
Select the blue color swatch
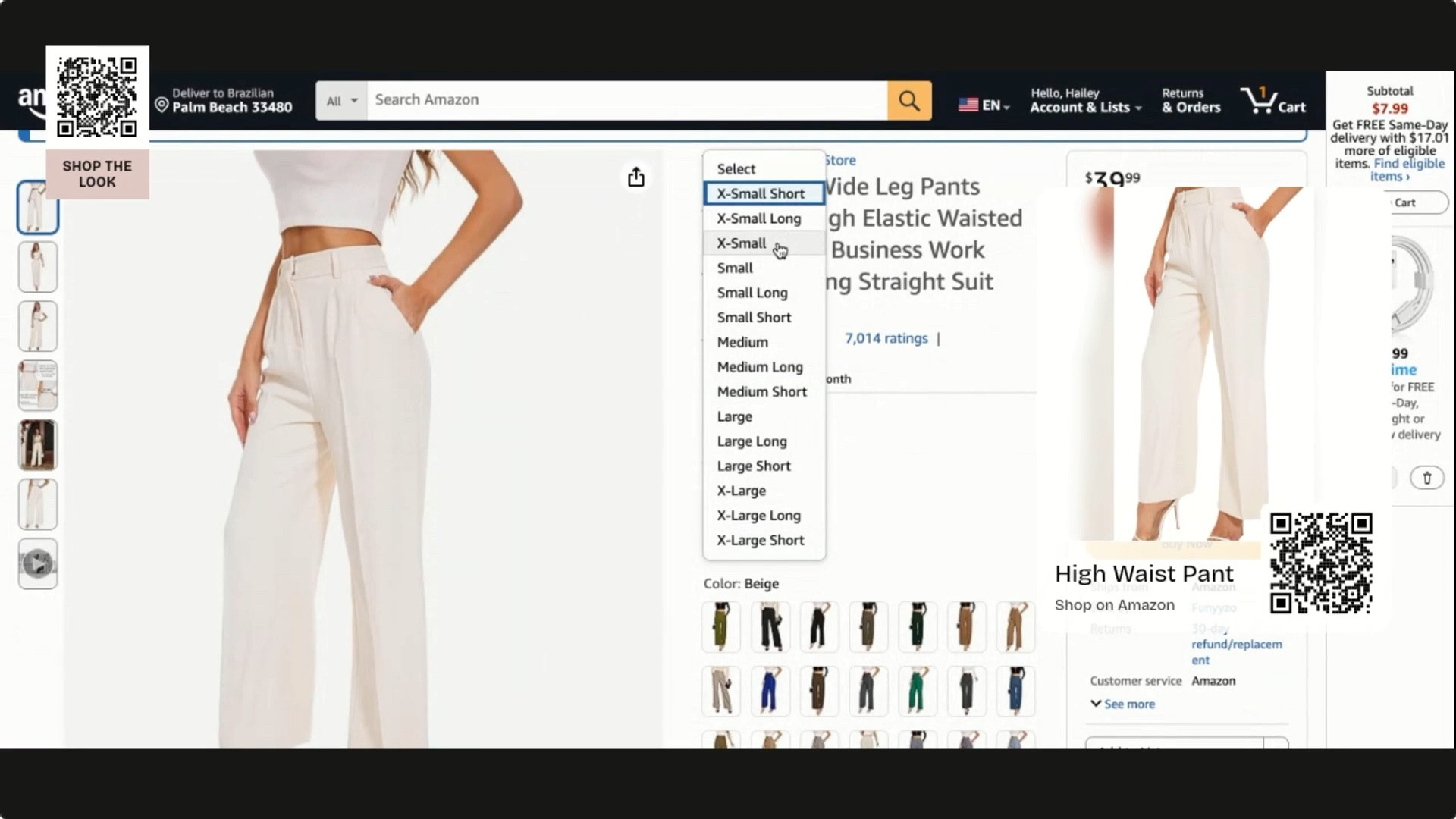(770, 691)
